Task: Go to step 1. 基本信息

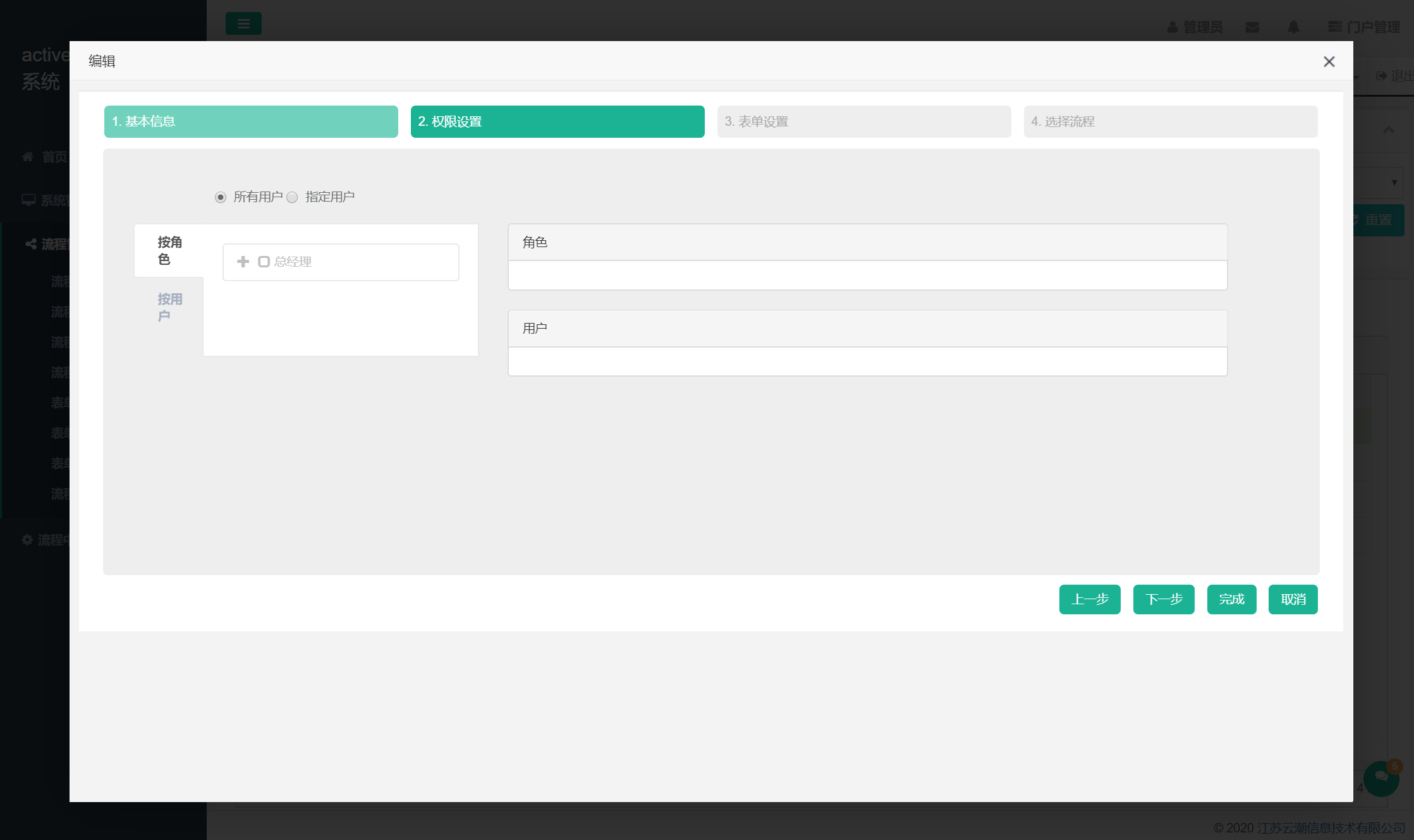Action: tap(251, 121)
